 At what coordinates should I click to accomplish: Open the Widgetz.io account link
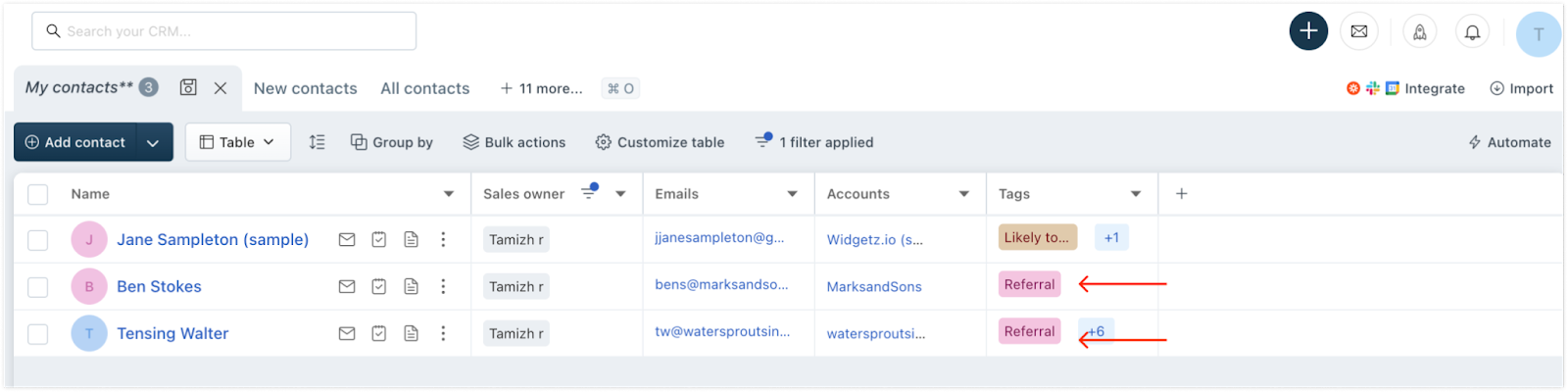(x=875, y=239)
